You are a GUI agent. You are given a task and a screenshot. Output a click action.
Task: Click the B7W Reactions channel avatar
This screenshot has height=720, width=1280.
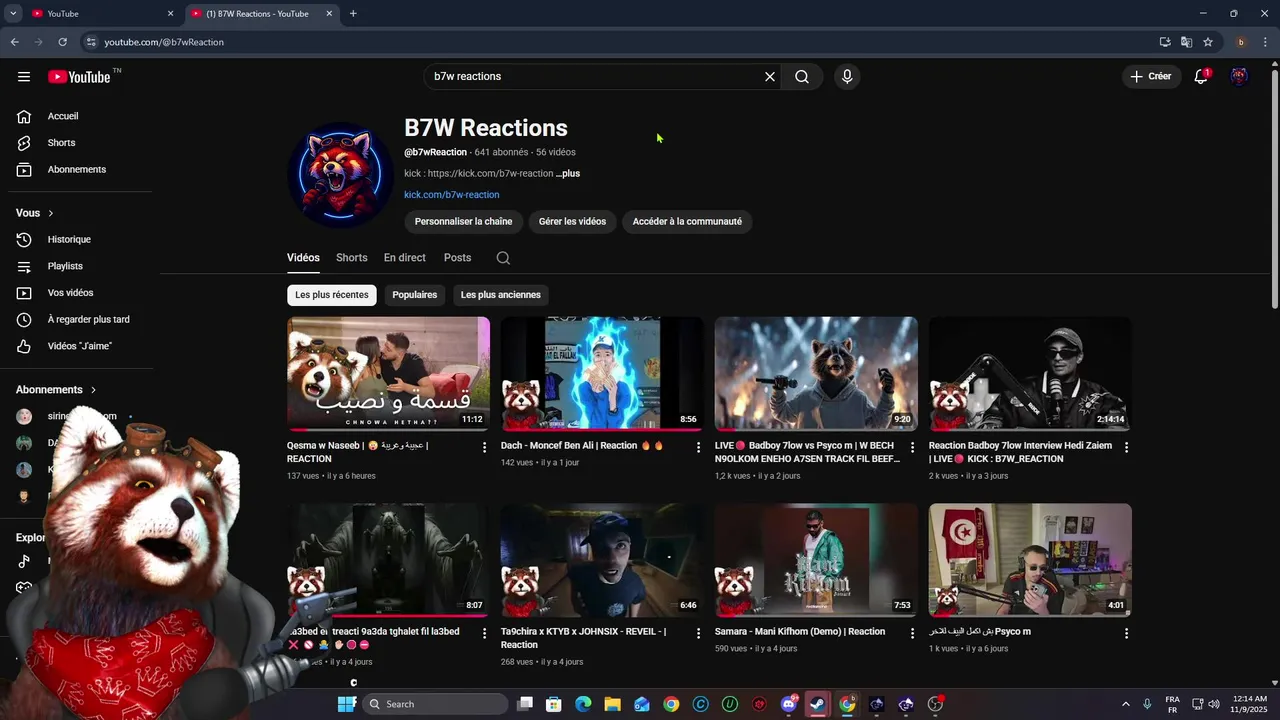pos(340,175)
